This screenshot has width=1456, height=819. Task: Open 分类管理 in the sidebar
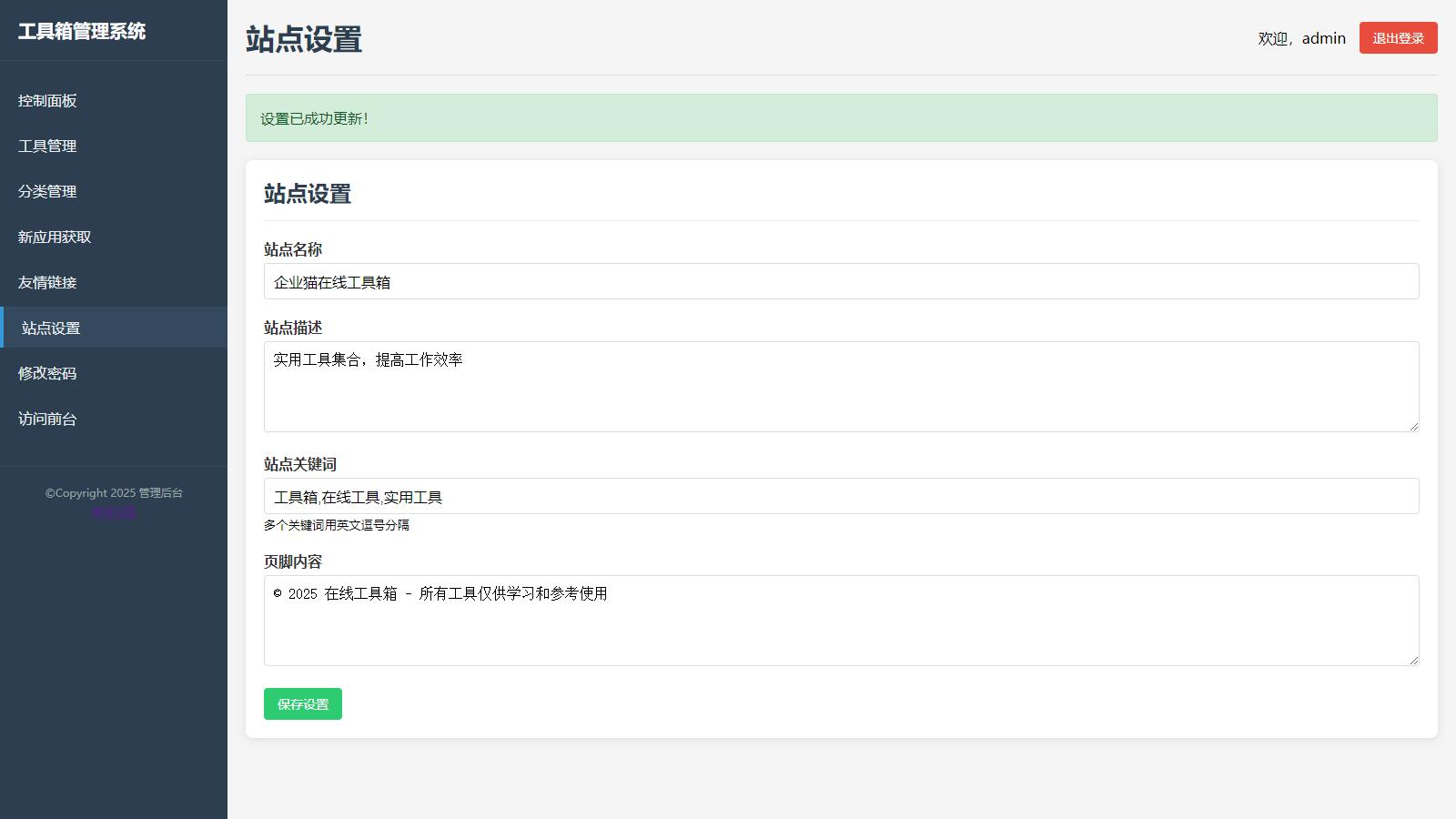click(45, 191)
